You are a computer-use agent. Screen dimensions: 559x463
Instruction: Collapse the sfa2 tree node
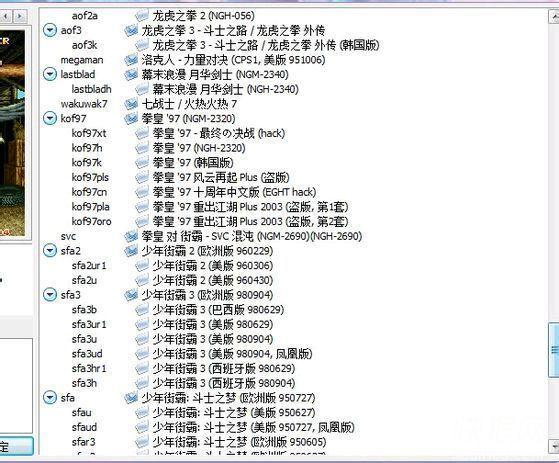50,251
